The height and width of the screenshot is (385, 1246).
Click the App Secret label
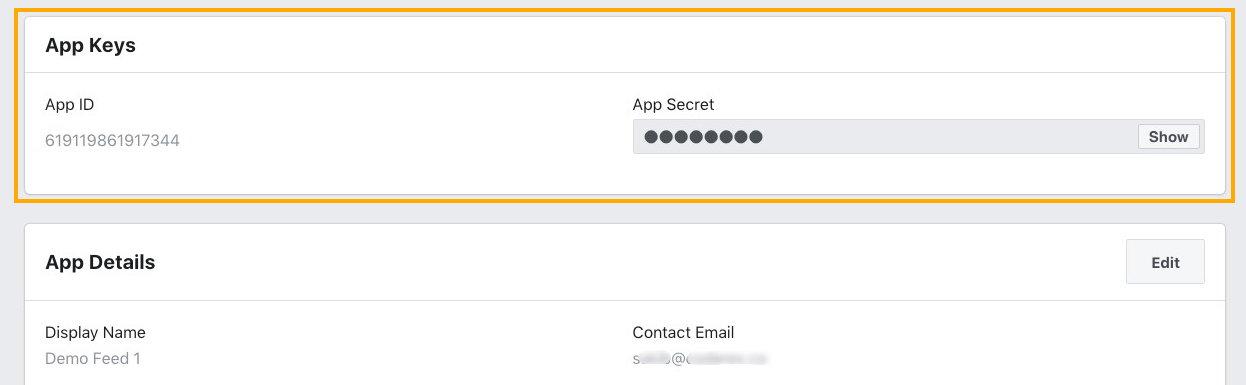pos(673,104)
